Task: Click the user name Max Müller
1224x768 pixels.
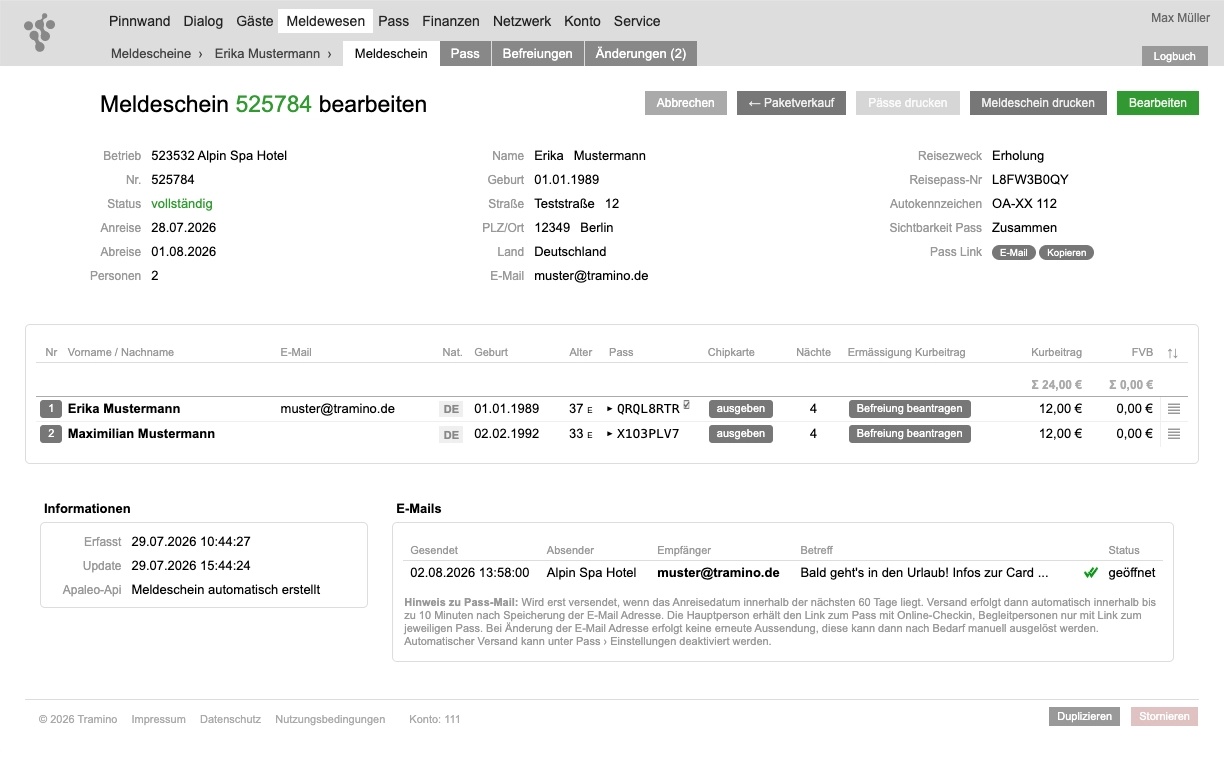Action: click(1180, 18)
